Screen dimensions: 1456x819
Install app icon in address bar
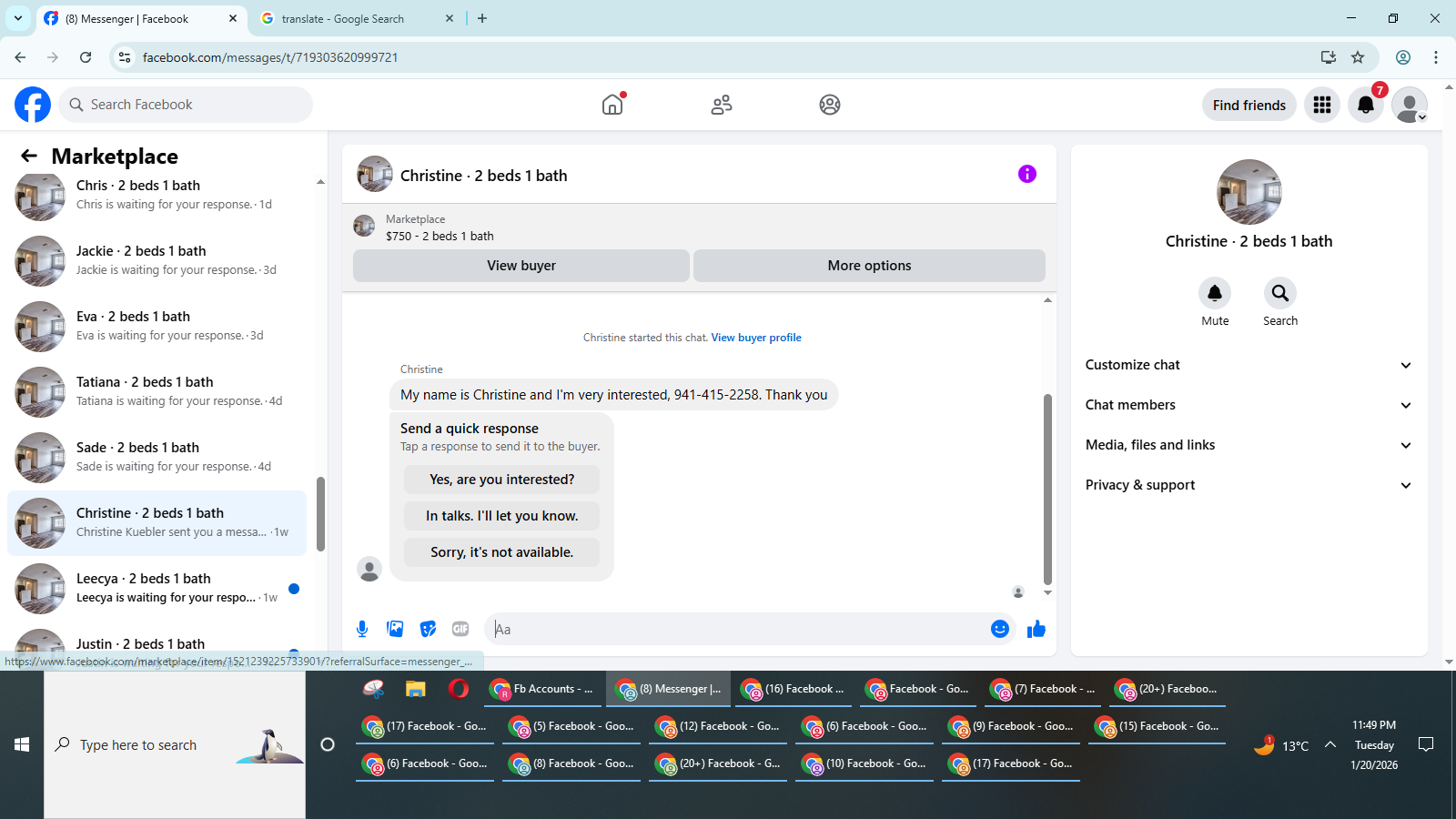[1329, 57]
